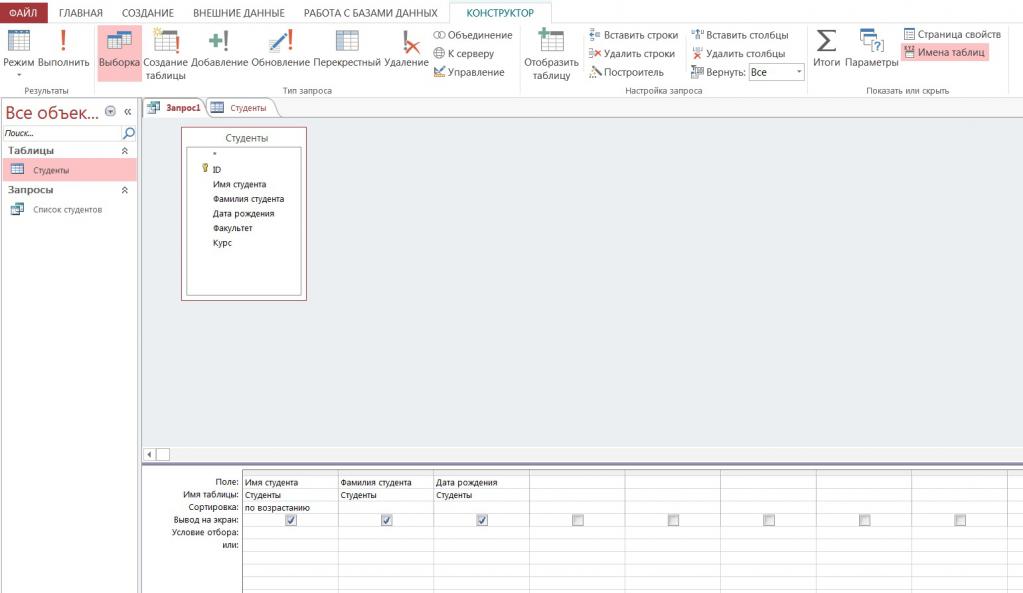The height and width of the screenshot is (593, 1023).
Task: Uncheck display for Дата рождения column
Action: pos(482,520)
